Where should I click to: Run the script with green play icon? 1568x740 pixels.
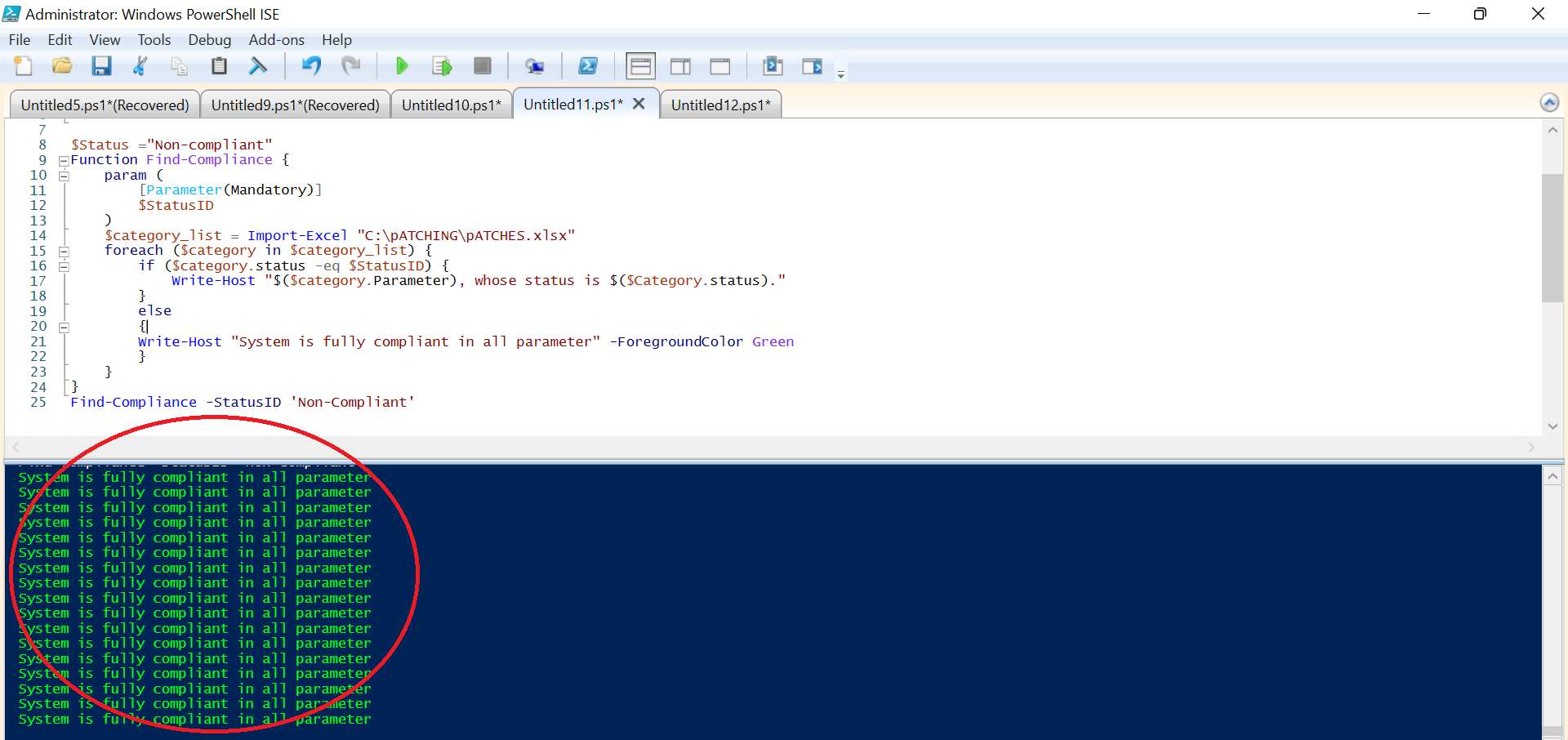(402, 66)
